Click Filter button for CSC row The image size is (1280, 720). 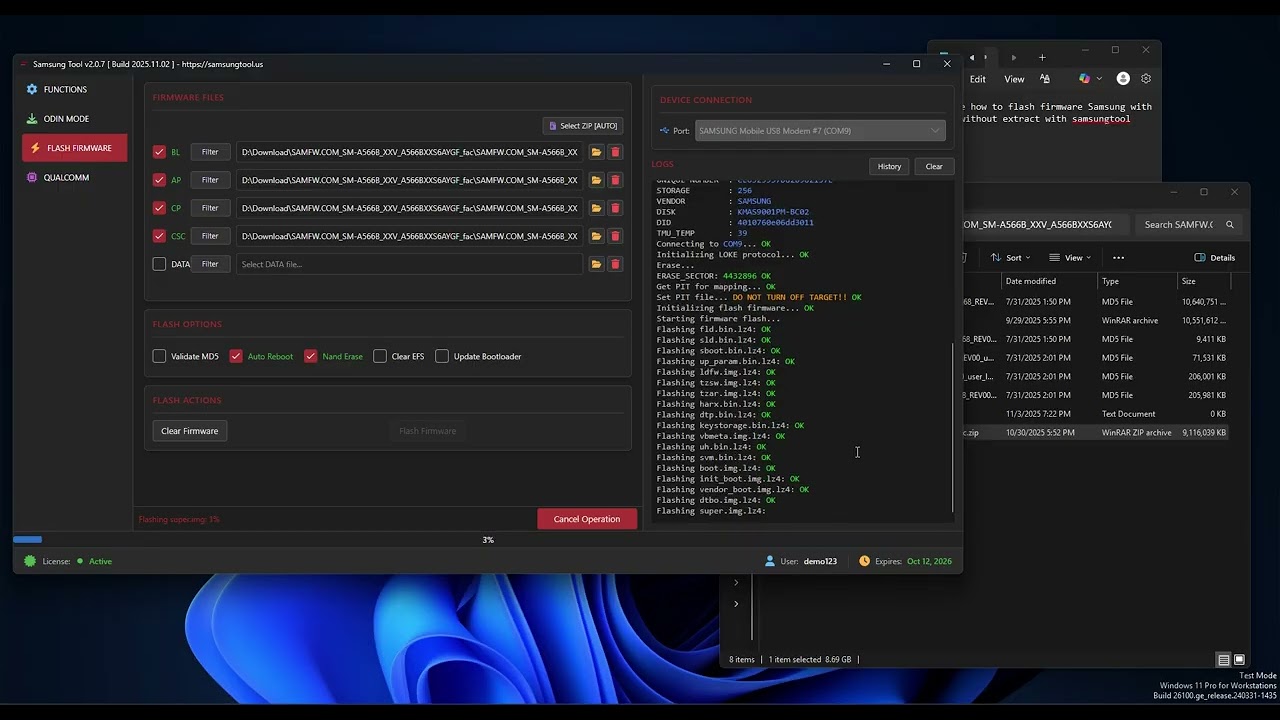210,236
